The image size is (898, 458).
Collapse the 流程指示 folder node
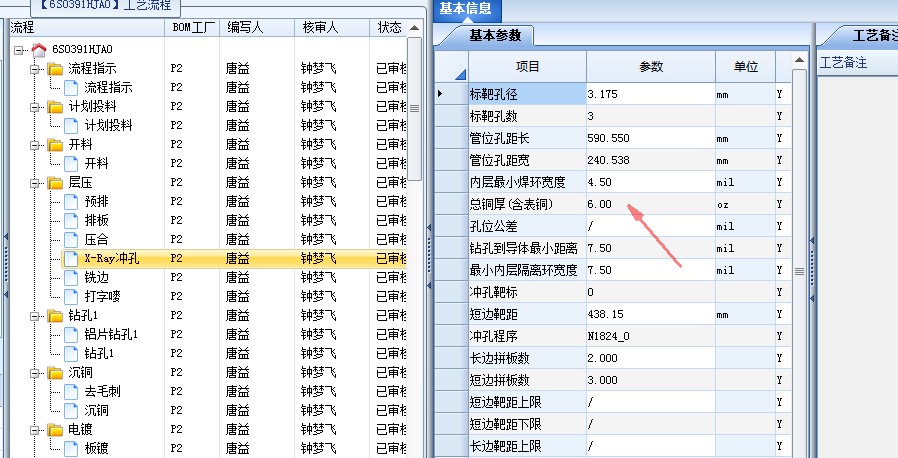point(35,69)
